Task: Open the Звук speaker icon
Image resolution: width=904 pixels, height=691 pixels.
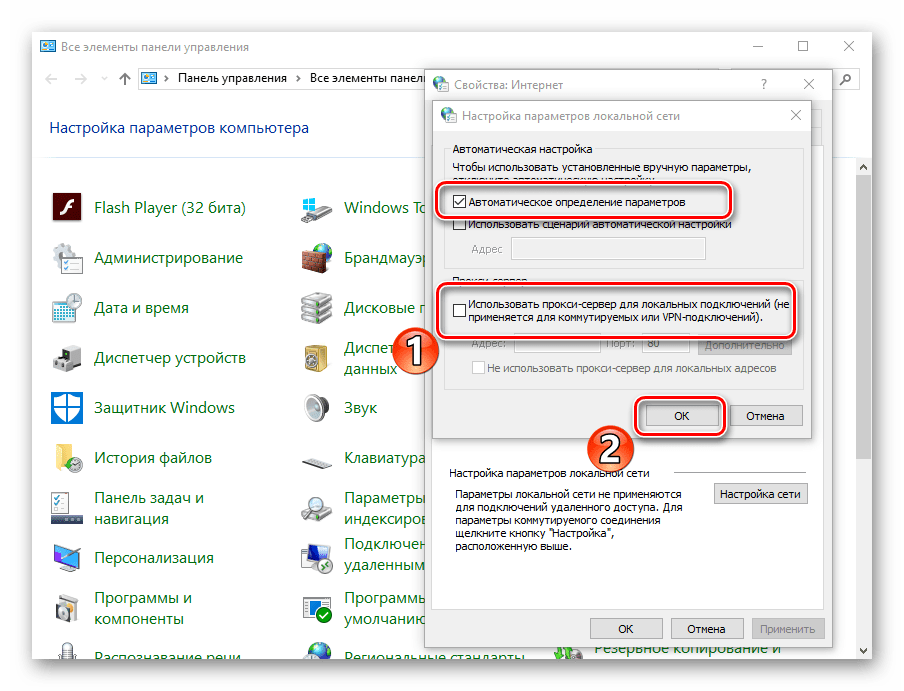Action: [317, 408]
